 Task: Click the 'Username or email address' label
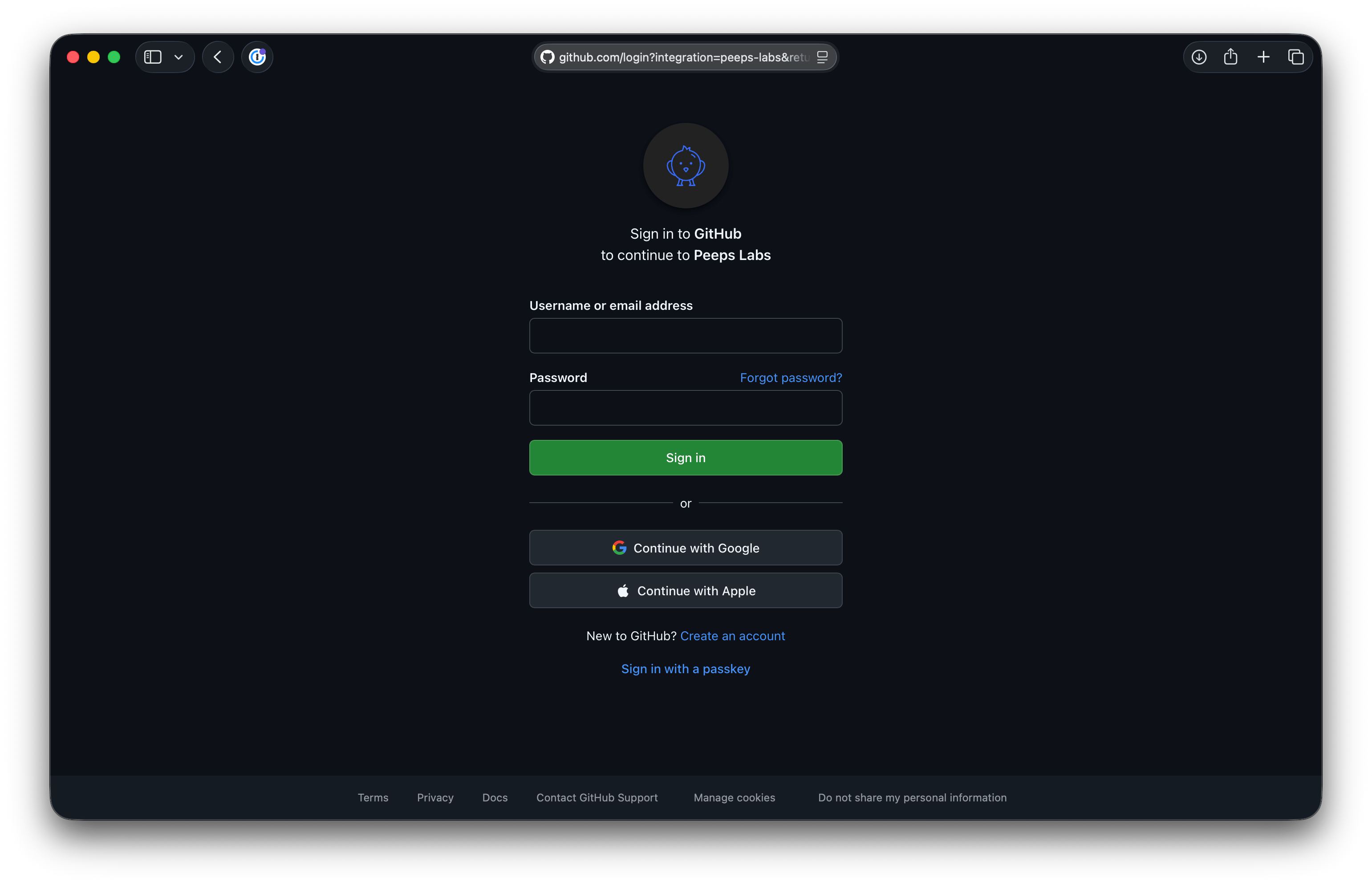[x=611, y=305]
